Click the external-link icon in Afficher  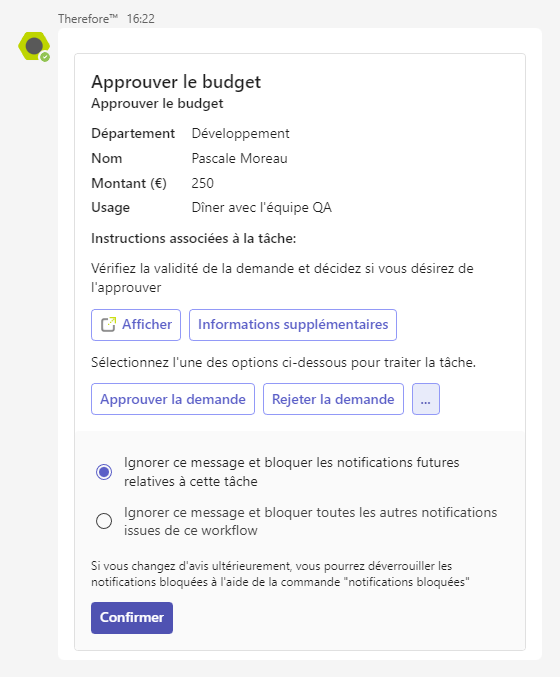[108, 325]
